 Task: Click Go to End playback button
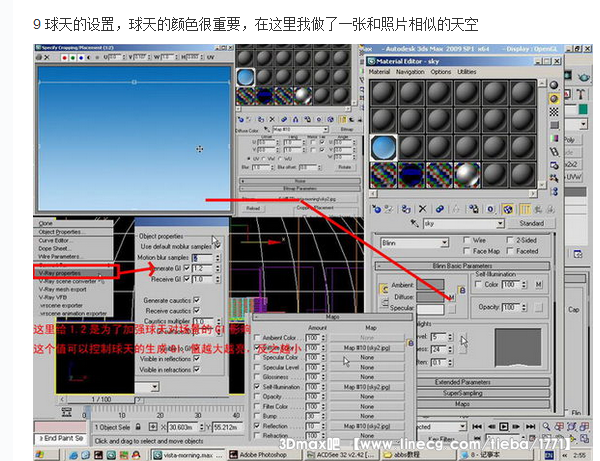coord(531,426)
